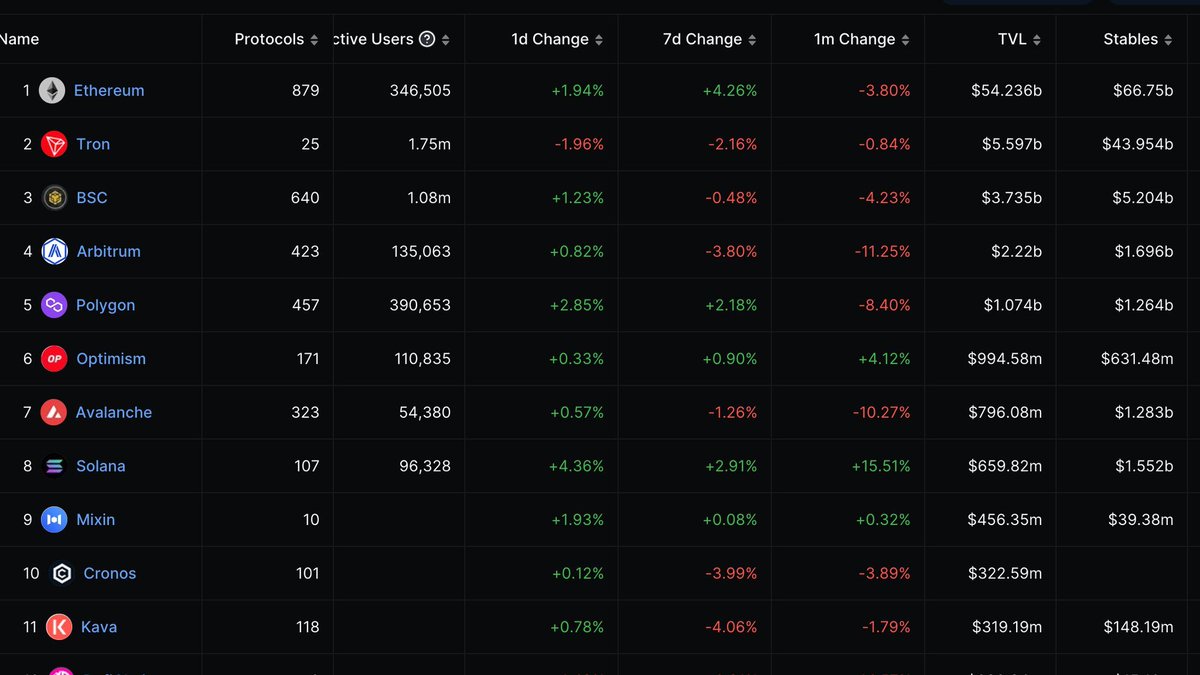
Task: Click the Arbitrum logo icon
Action: coord(53,251)
